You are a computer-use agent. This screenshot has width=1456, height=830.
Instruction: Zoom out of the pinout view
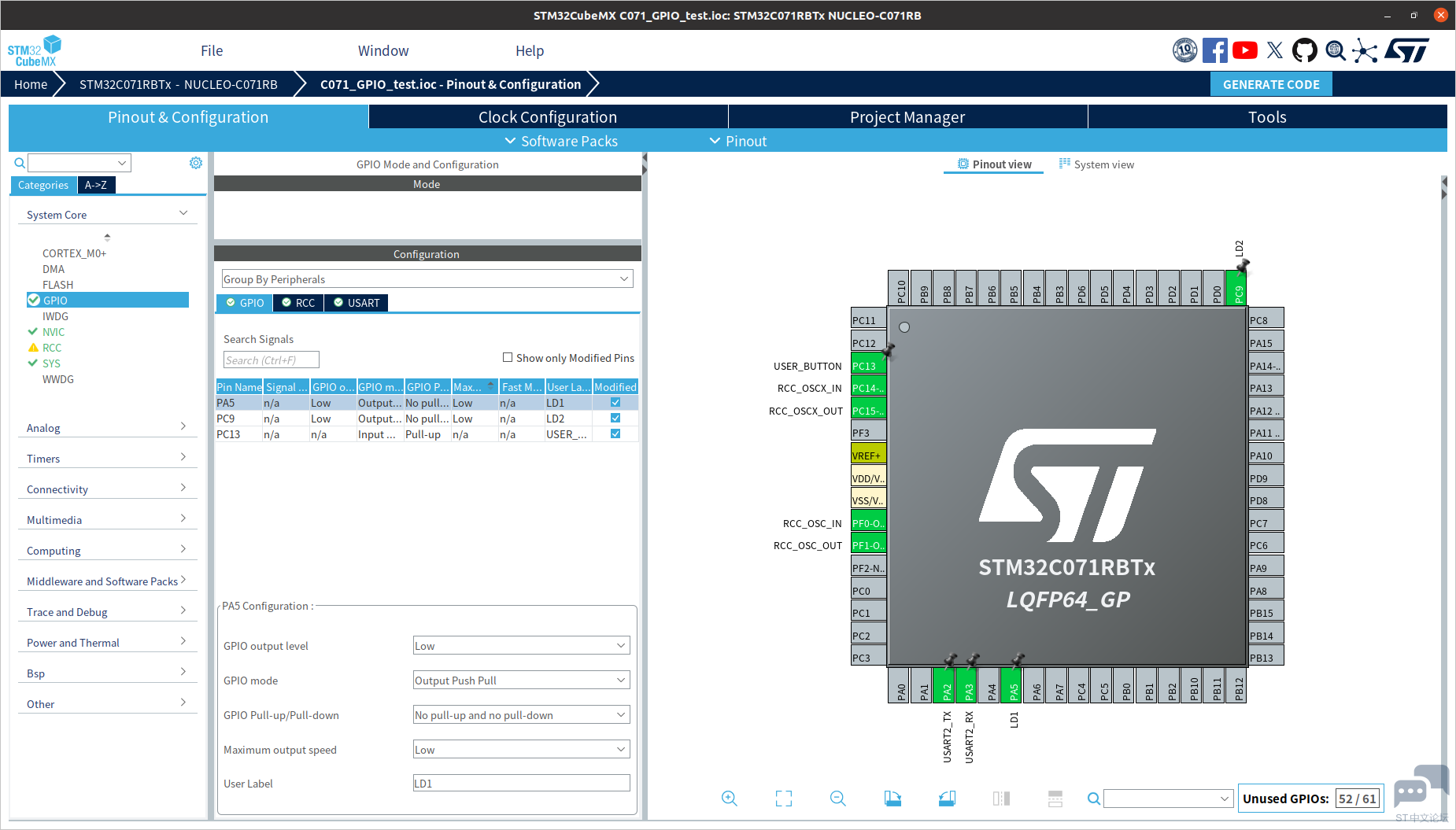coord(838,799)
